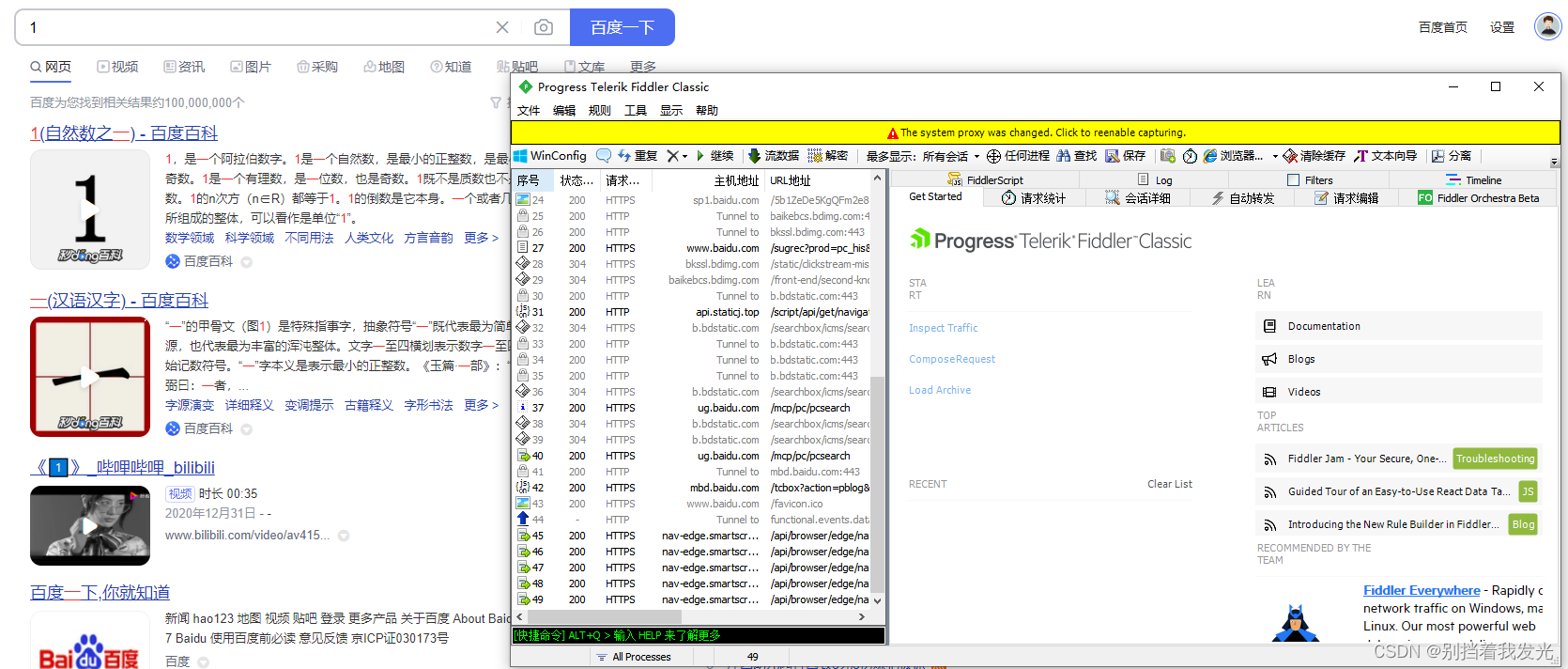Open the 编辑 menu in Fiddler
This screenshot has width=1568, height=669.
pyautogui.click(x=564, y=111)
